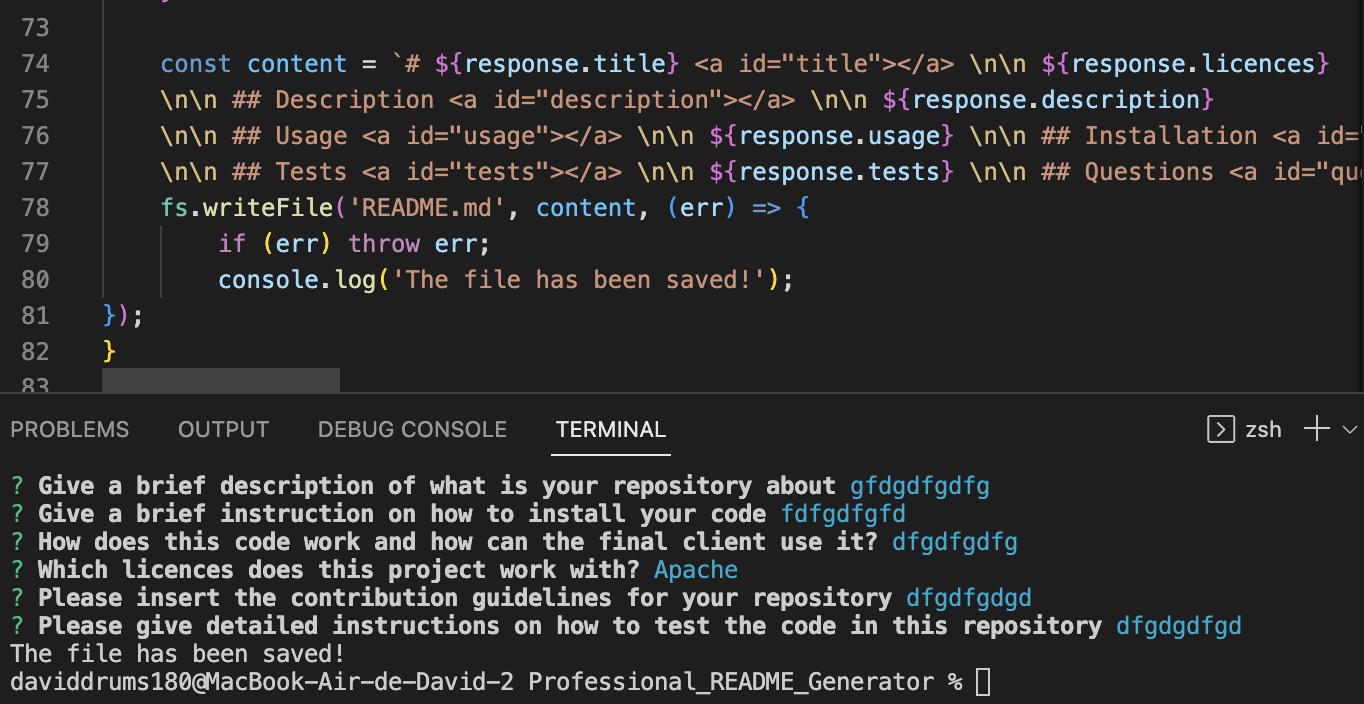Switch to the PROBLEMS tab
Image resolution: width=1364 pixels, height=704 pixels.
click(69, 429)
